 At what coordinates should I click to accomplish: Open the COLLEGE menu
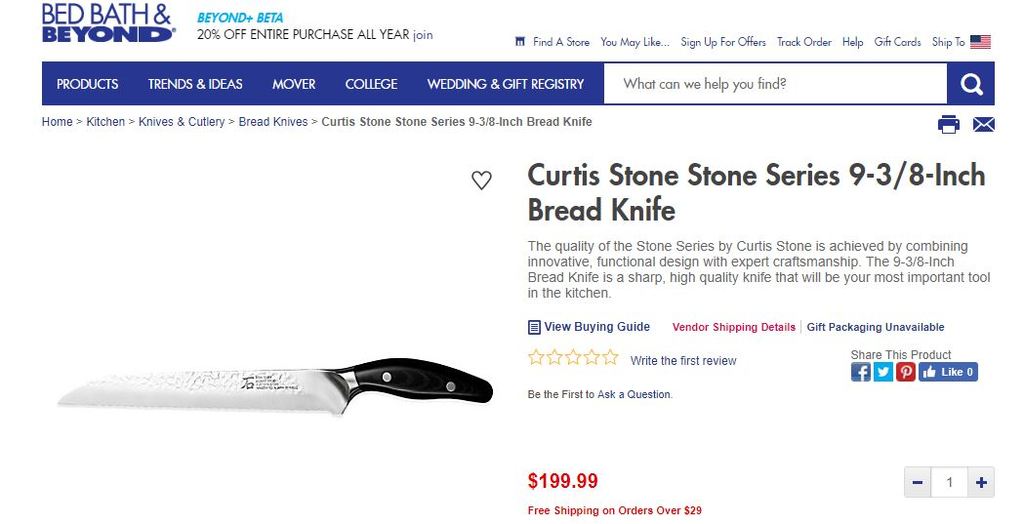(371, 84)
